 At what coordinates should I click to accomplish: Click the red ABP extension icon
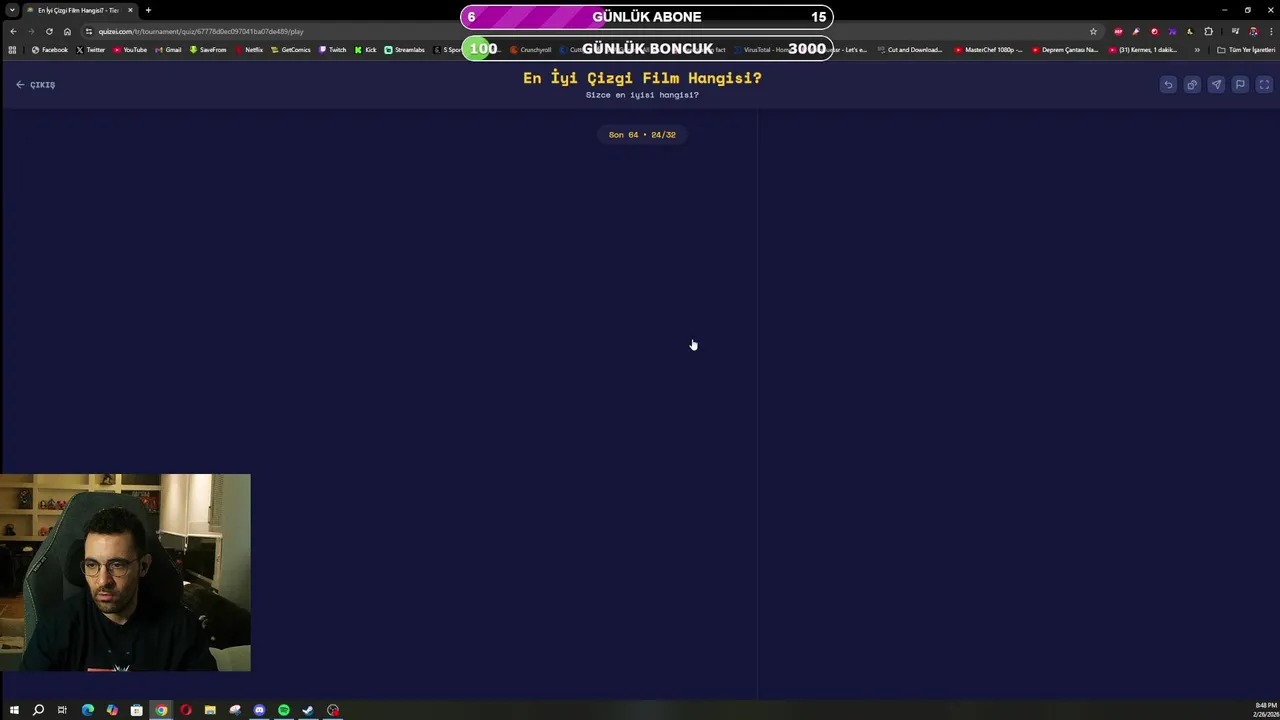pyautogui.click(x=1118, y=31)
